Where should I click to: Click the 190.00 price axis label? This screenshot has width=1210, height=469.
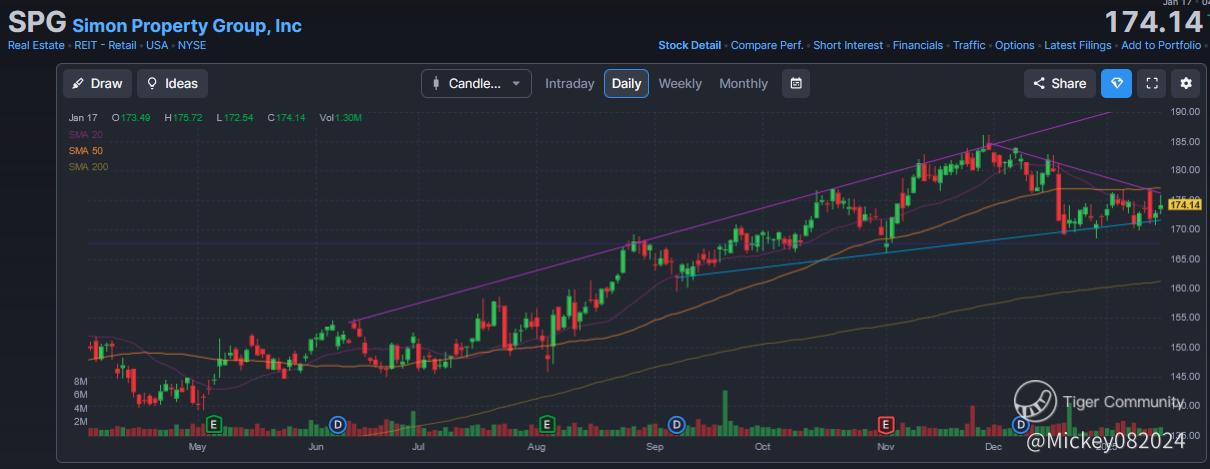(x=1184, y=112)
